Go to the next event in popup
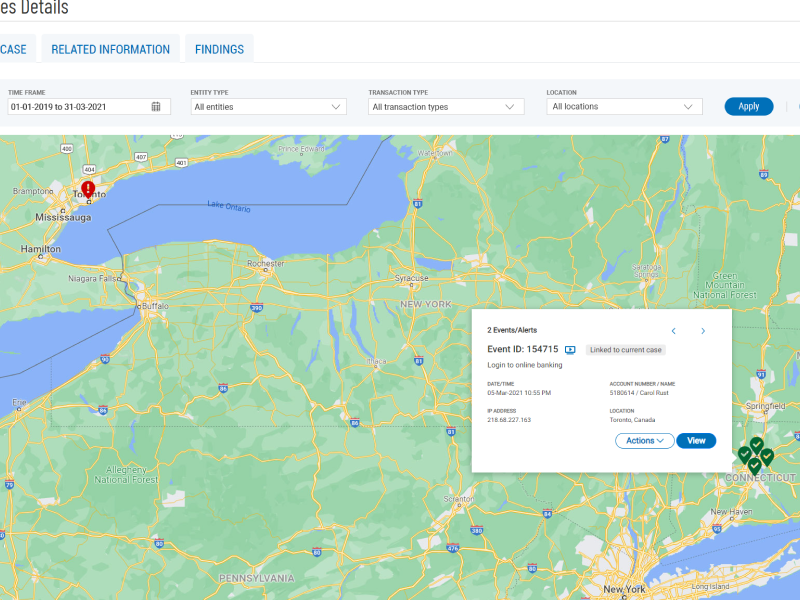The width and height of the screenshot is (800, 600). coord(703,331)
